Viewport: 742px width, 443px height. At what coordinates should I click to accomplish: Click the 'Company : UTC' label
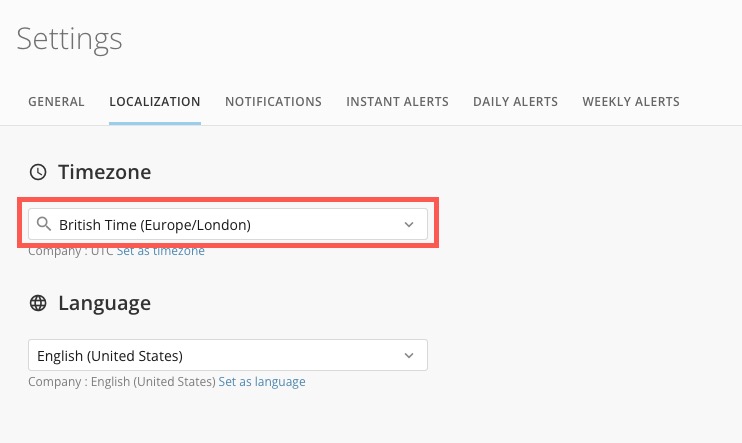(x=70, y=251)
